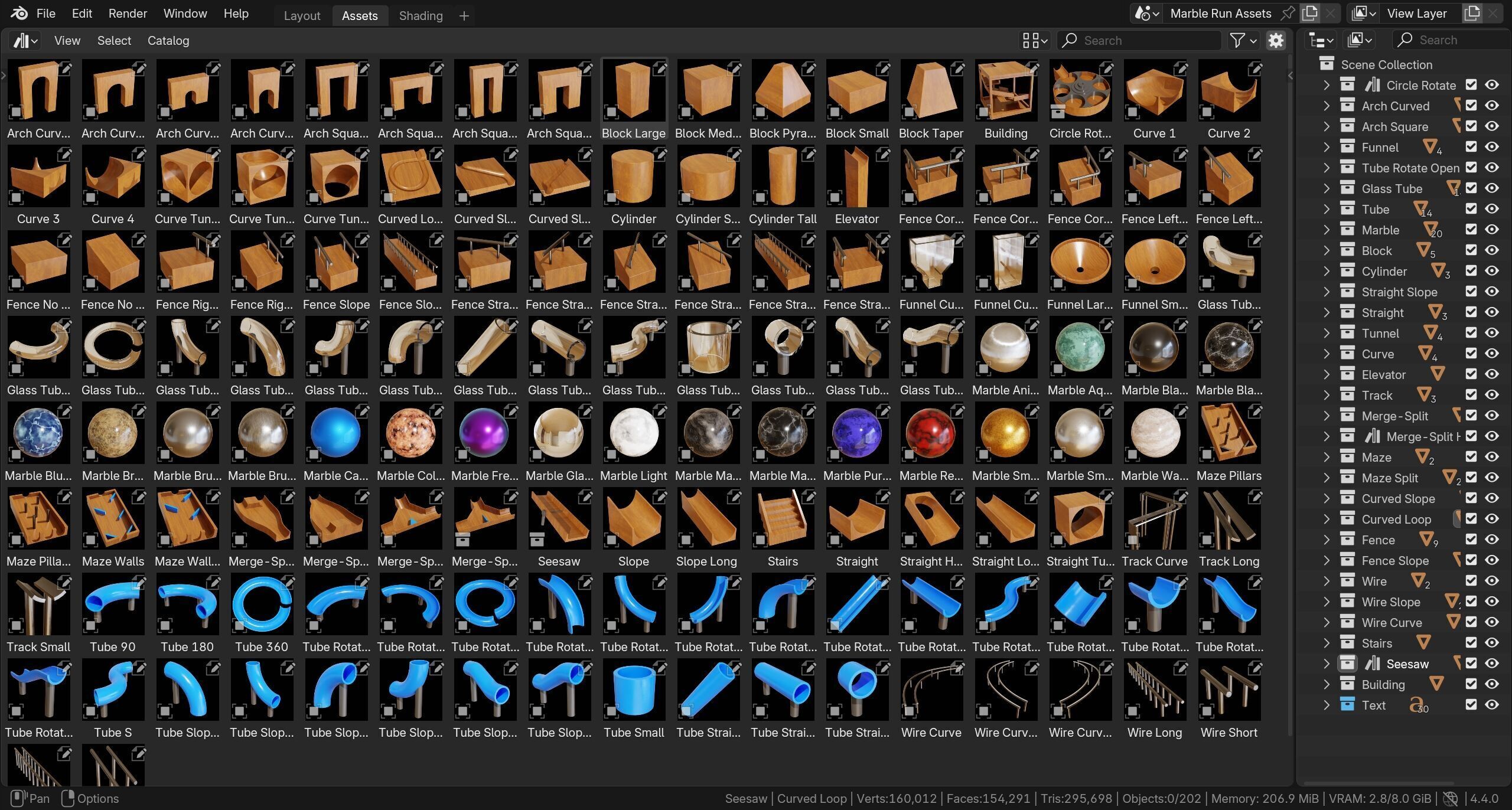The height and width of the screenshot is (810, 1512).
Task: Select the Funnel Large asset thumbnail
Action: pos(1080,263)
